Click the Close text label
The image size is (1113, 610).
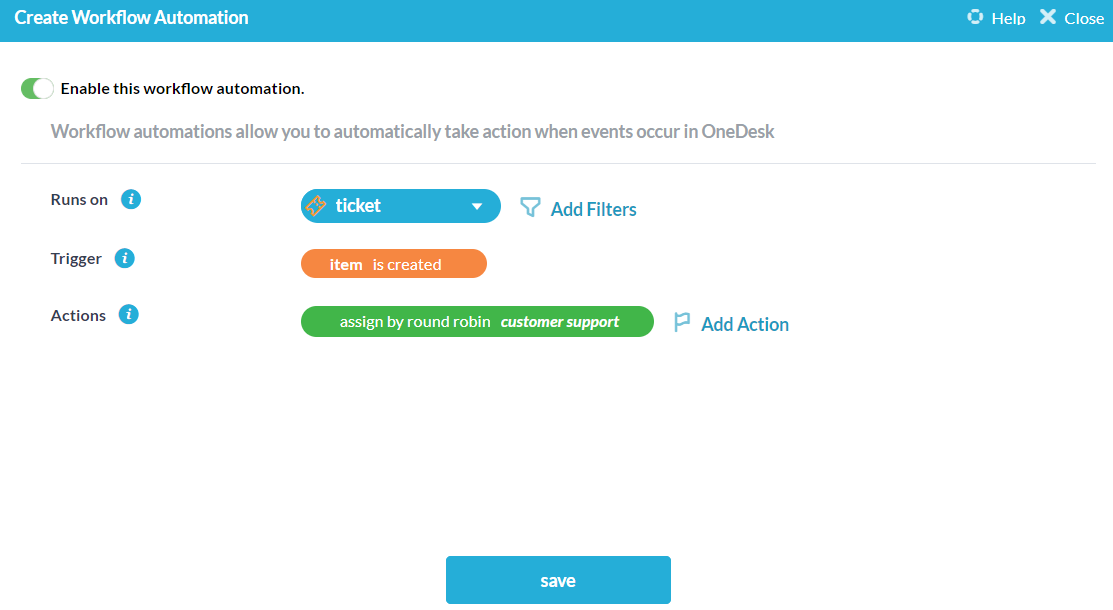[x=1084, y=18]
